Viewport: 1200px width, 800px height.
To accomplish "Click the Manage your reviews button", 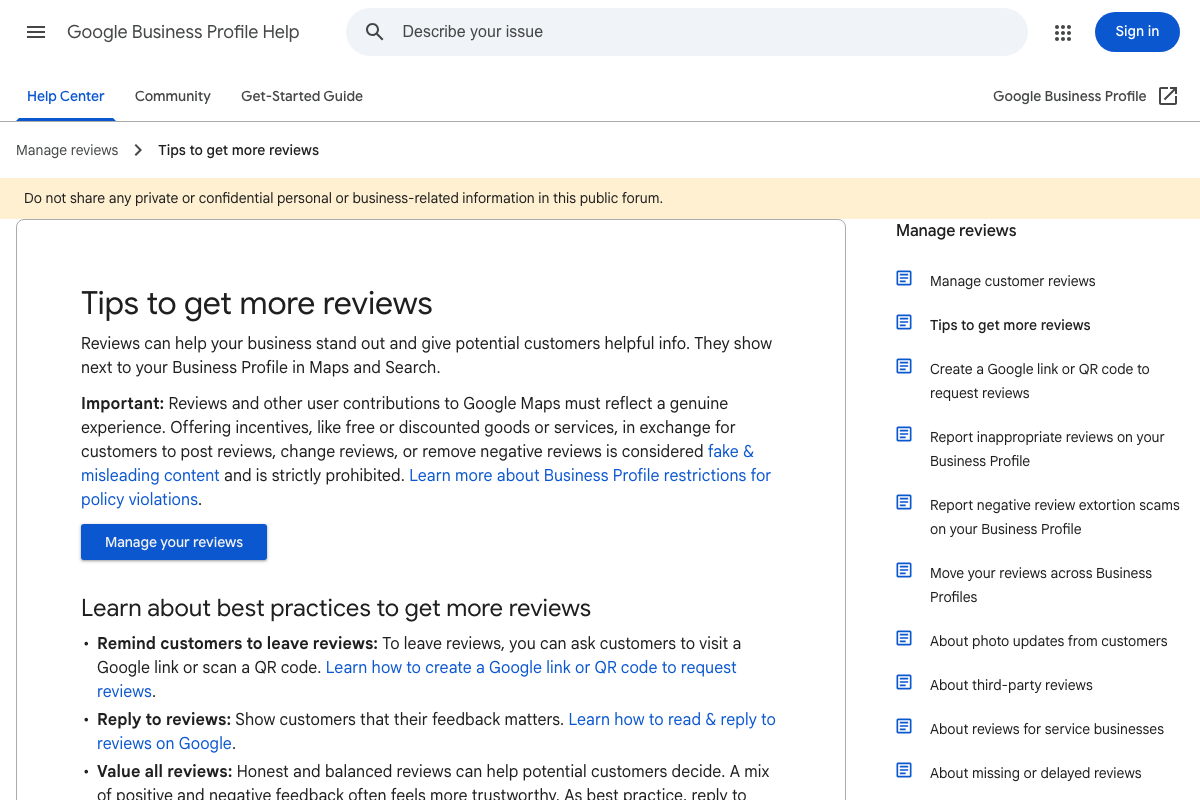I will (174, 542).
